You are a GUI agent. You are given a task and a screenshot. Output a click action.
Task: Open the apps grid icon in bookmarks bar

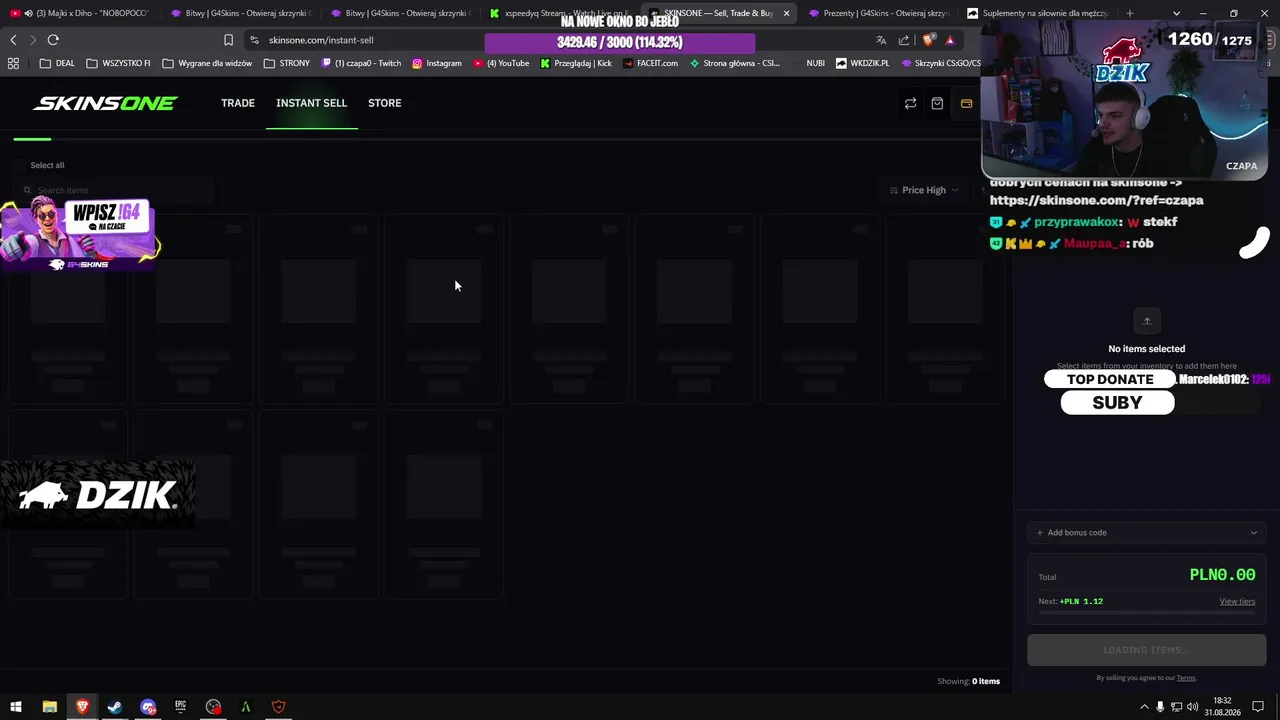[x=13, y=63]
